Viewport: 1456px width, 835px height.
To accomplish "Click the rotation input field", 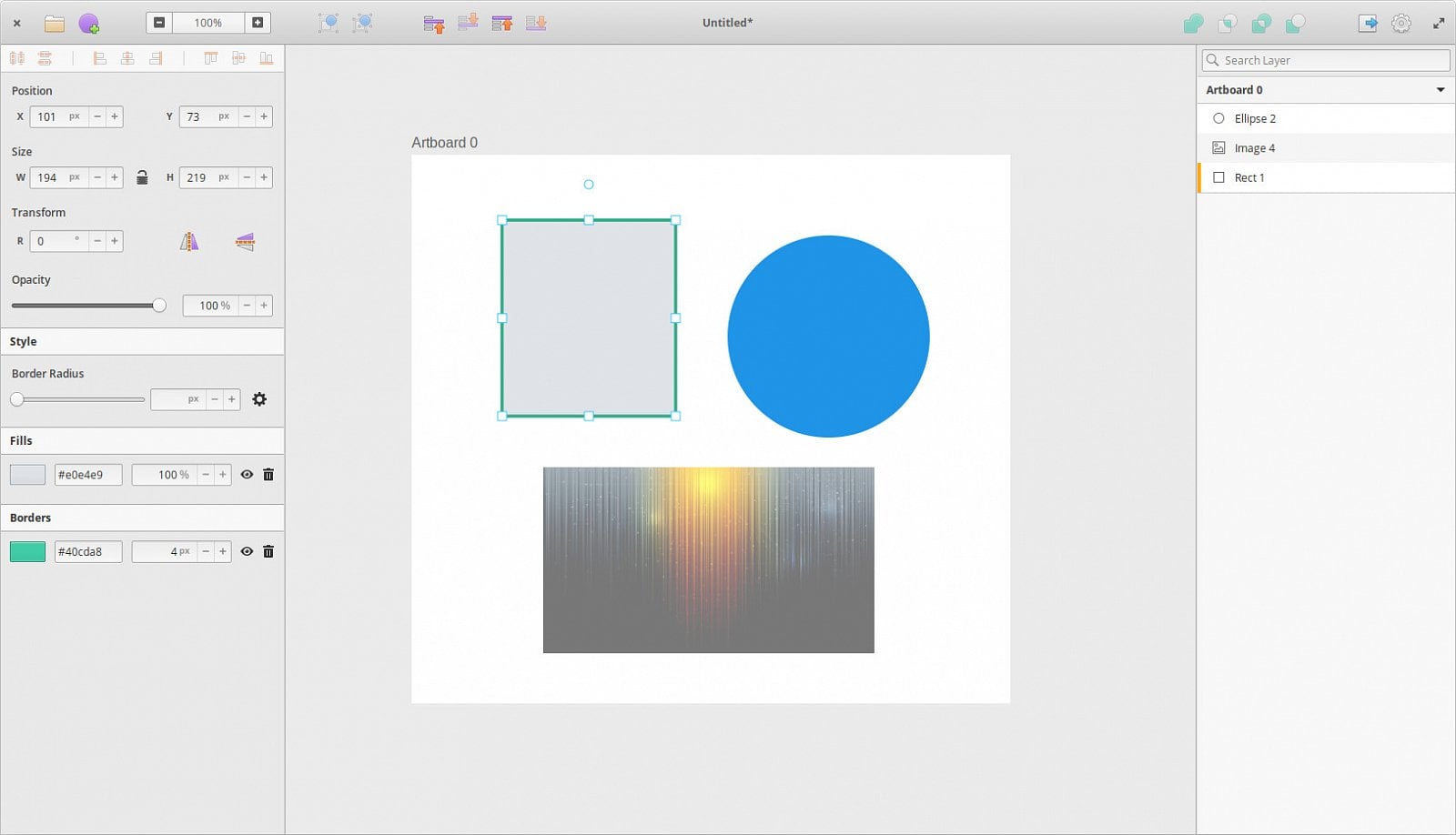I will (59, 241).
